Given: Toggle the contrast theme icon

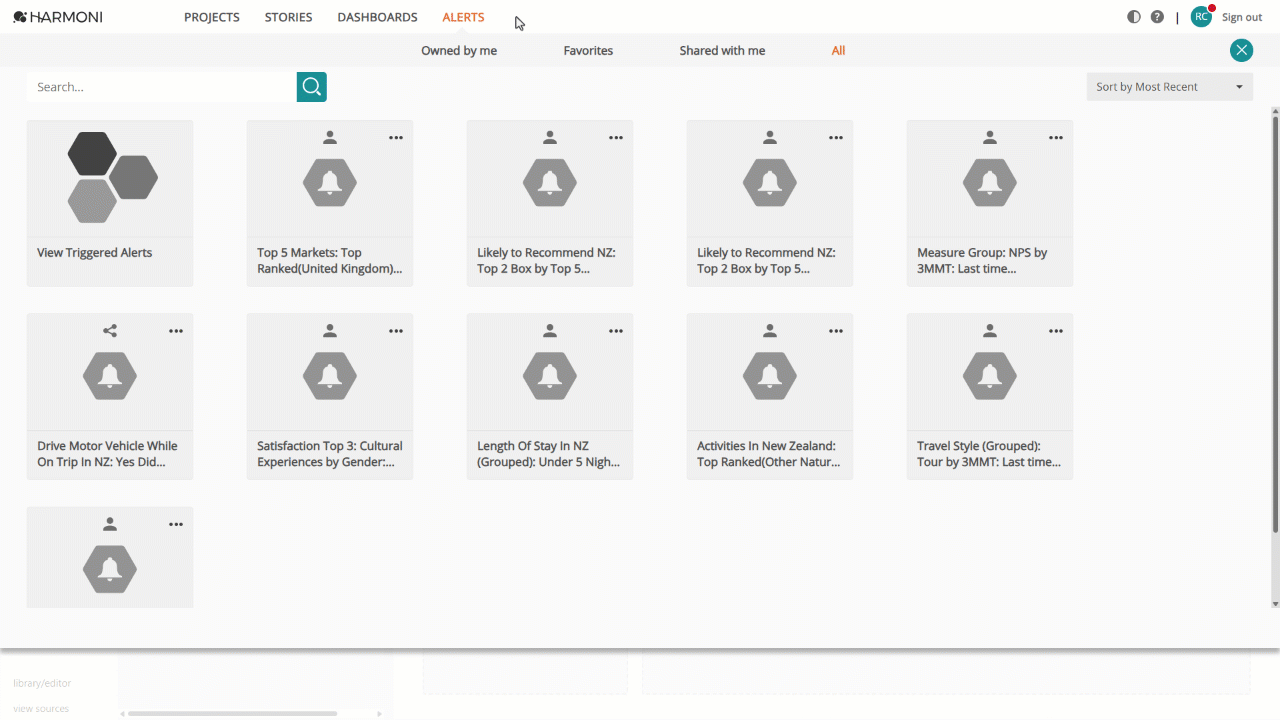Looking at the screenshot, I should coord(1133,17).
